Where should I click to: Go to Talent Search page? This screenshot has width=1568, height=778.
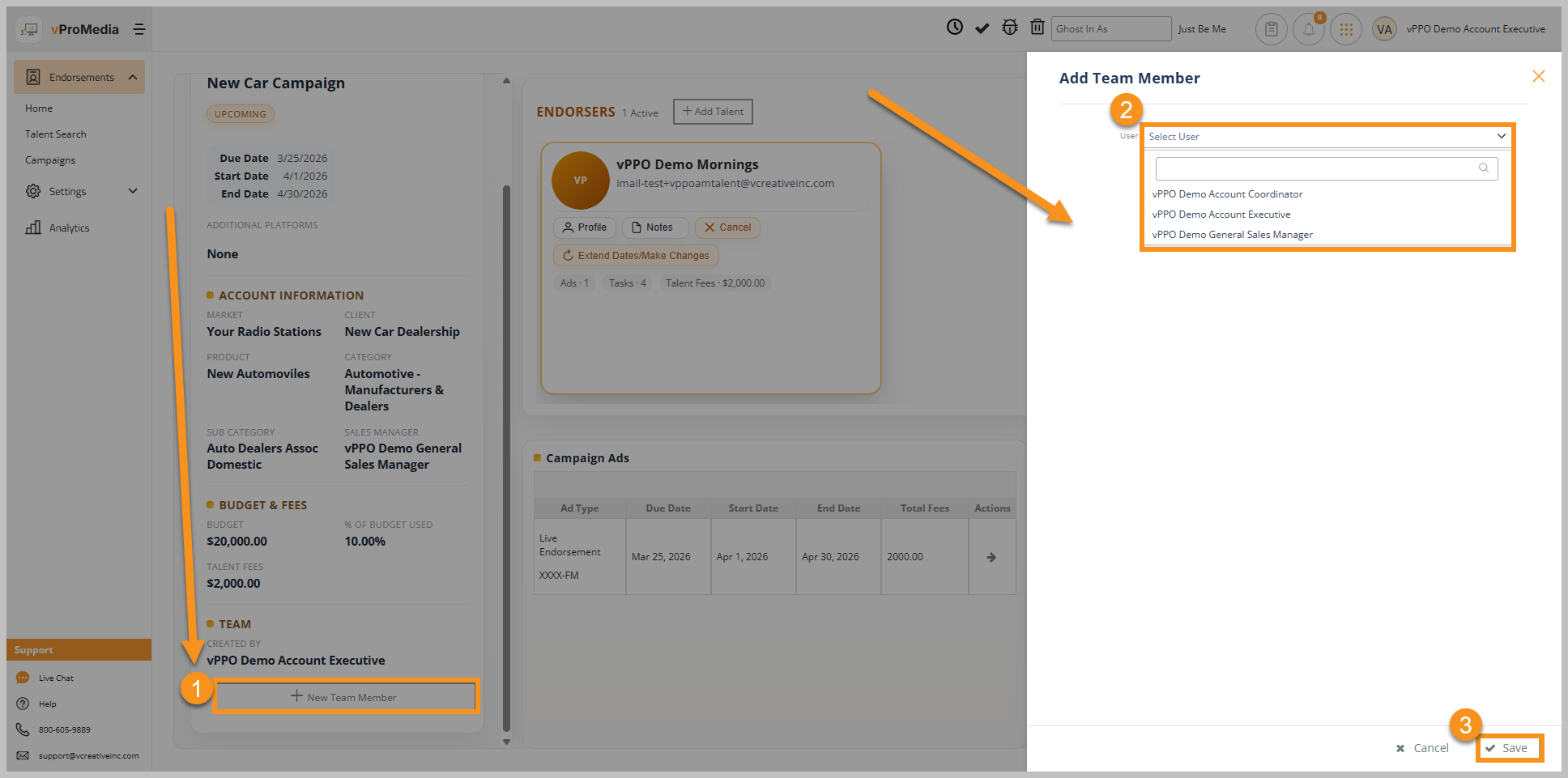(x=55, y=134)
